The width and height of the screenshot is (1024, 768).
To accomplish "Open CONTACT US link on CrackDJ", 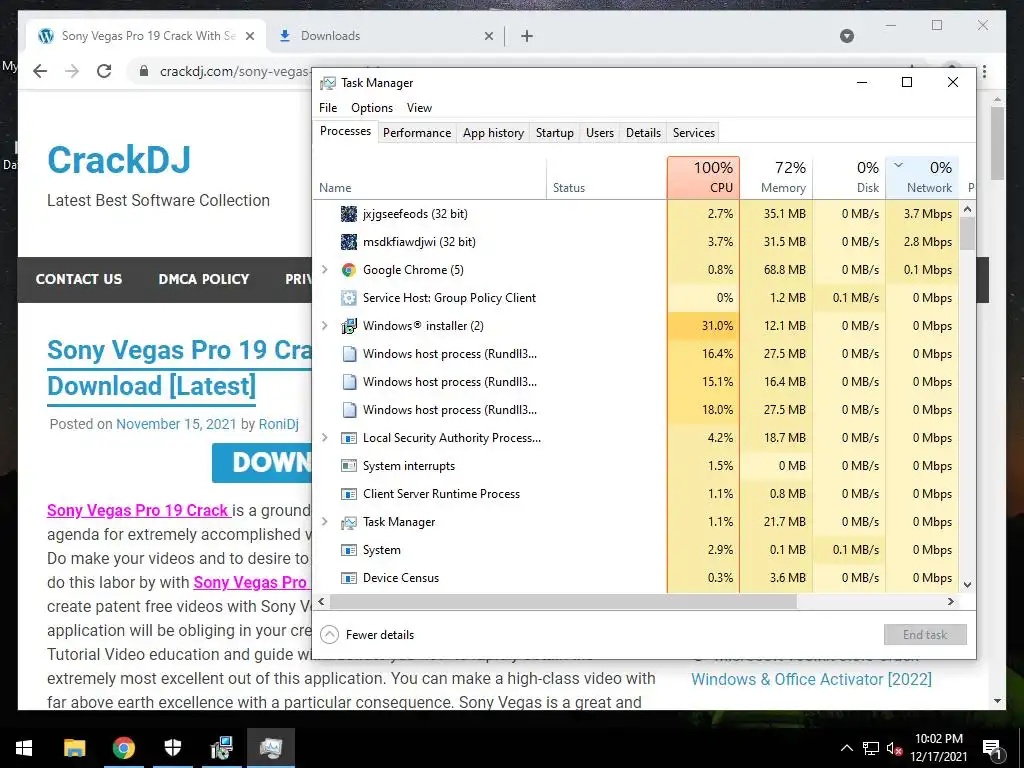I will (79, 280).
